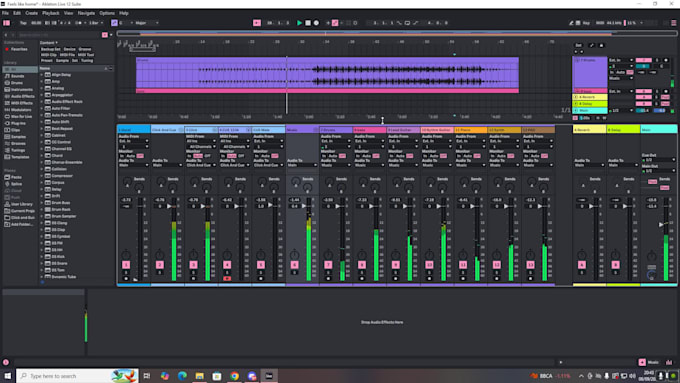Screen dimensions: 680x383
Task: Click the pink Automation Arm icon in transport
Action: pyautogui.click(x=335, y=23)
